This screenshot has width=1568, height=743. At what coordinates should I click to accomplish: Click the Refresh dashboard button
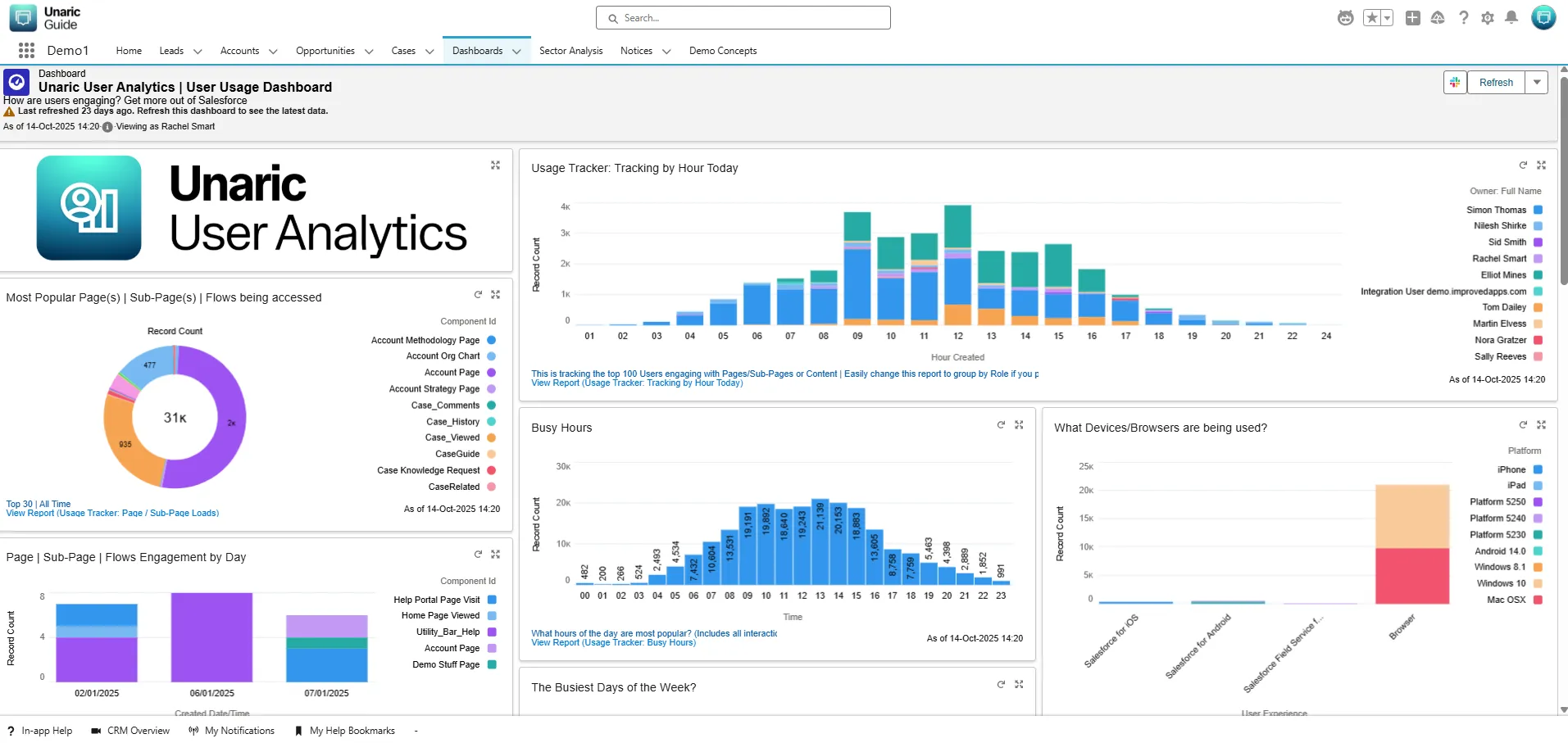1496,83
